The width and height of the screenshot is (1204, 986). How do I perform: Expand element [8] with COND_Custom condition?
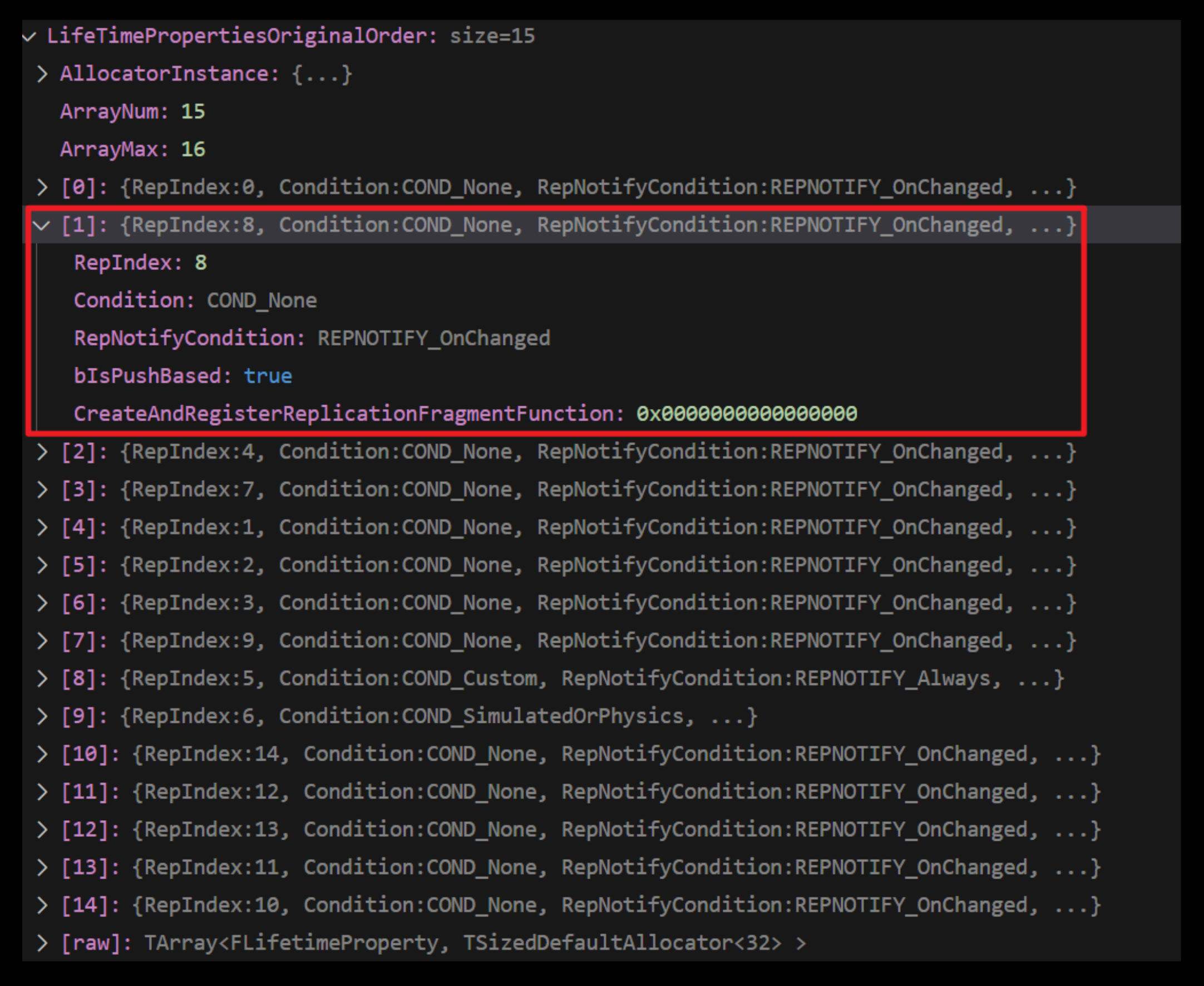pyautogui.click(x=42, y=678)
